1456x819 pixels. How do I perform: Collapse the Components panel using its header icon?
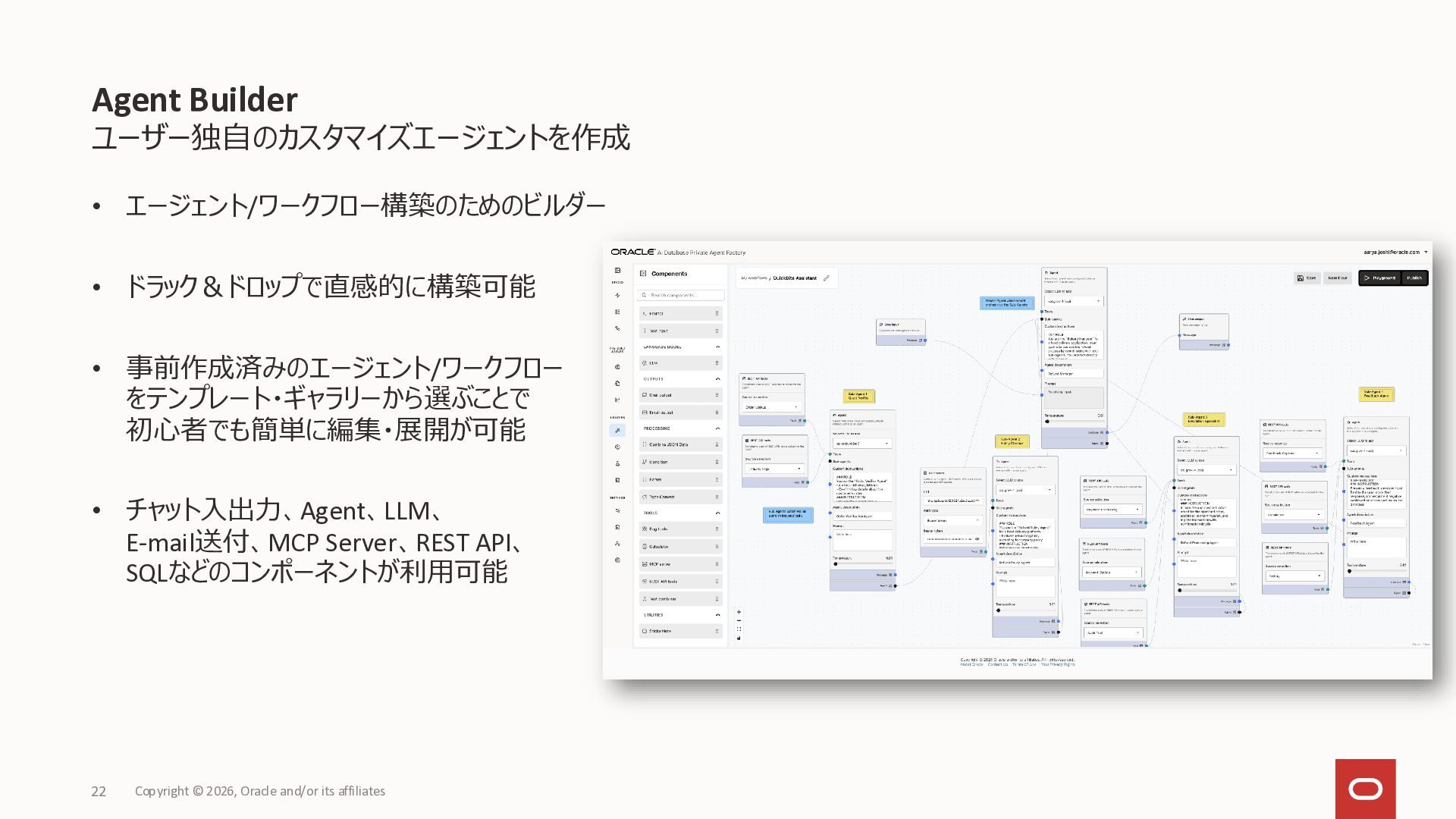pos(643,274)
